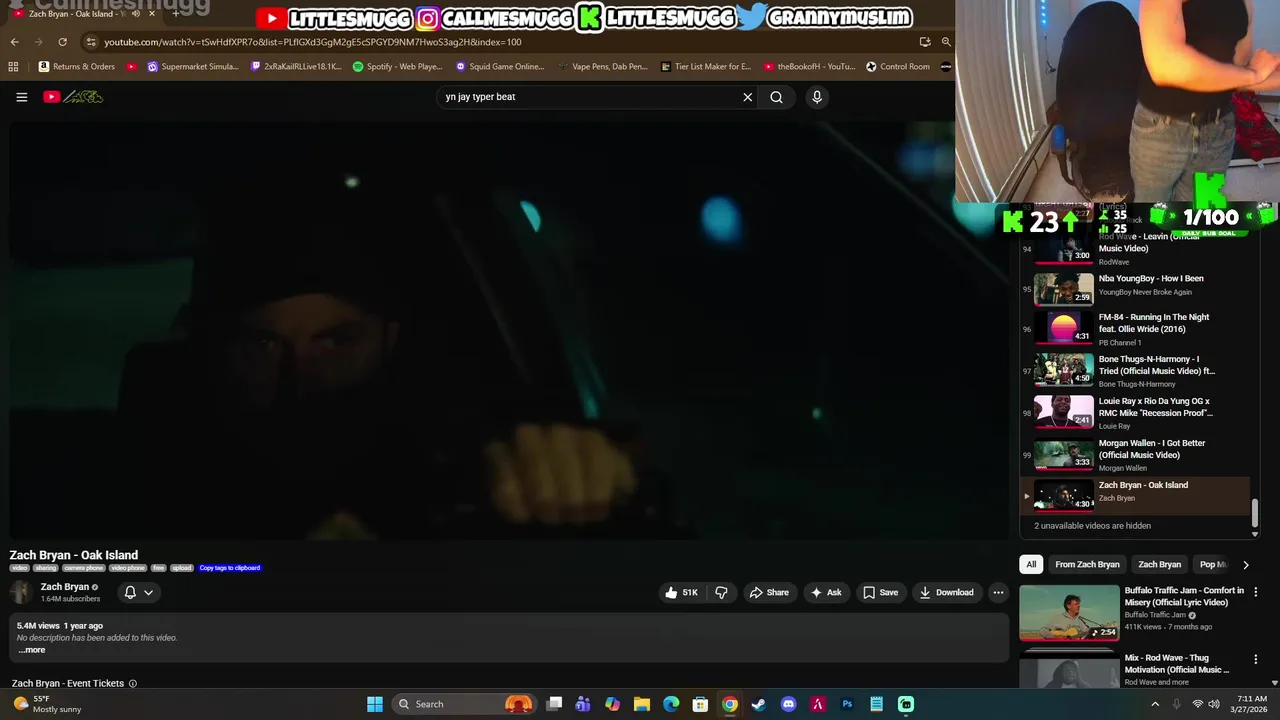
Task: Mute the Zach Bryan tab audio
Action: point(136,14)
